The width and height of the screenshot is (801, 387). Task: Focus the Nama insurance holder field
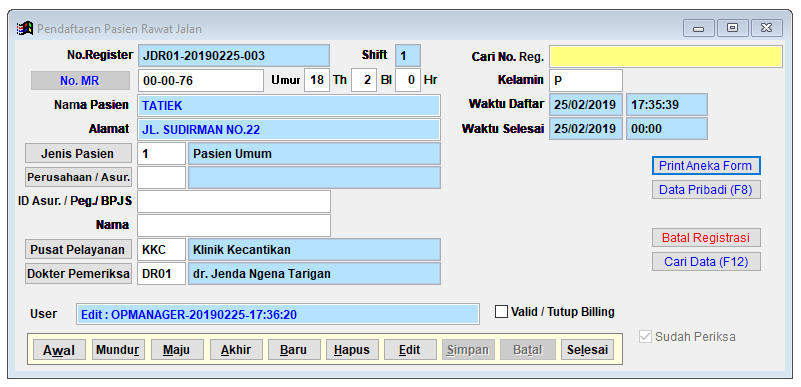tap(234, 226)
